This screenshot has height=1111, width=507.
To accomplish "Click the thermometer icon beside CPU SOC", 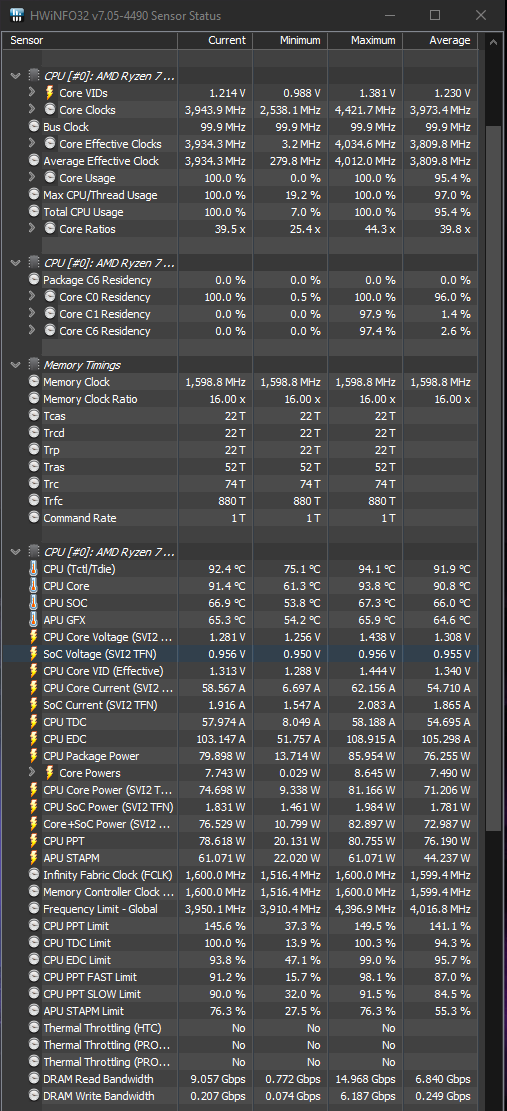I will pyautogui.click(x=34, y=603).
